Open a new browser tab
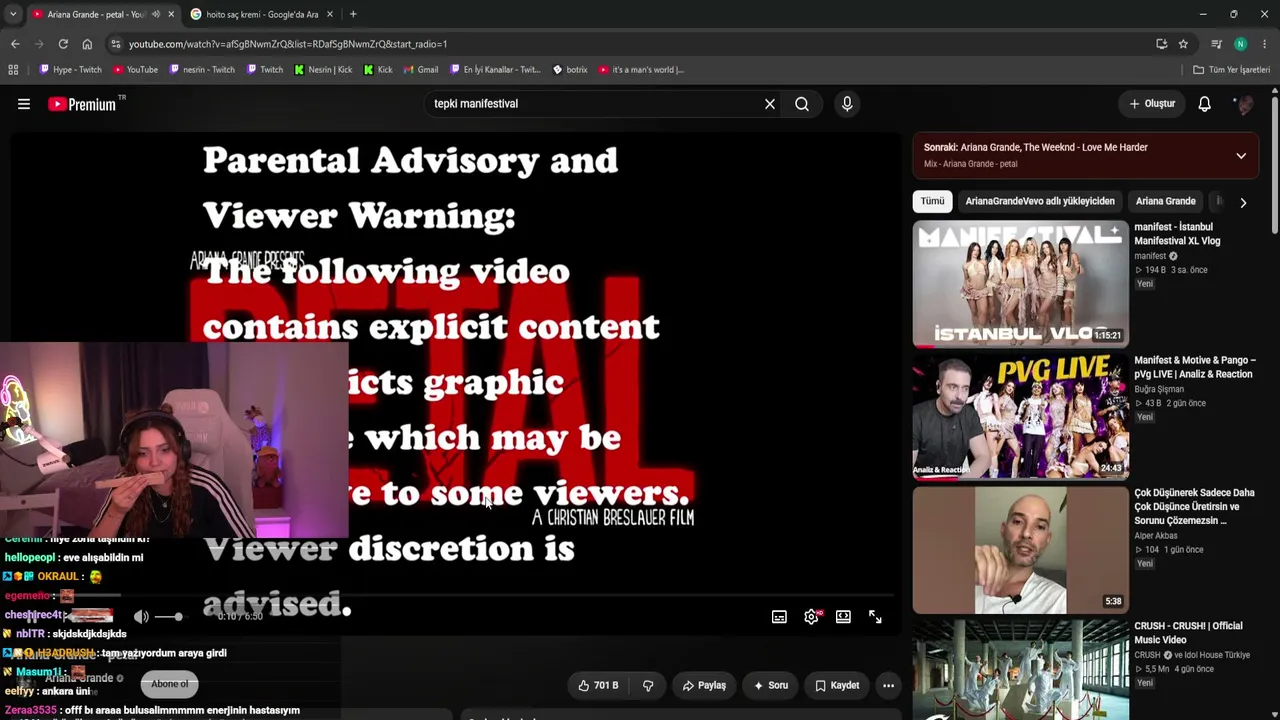Screen dimensions: 1280x720 [x=353, y=14]
